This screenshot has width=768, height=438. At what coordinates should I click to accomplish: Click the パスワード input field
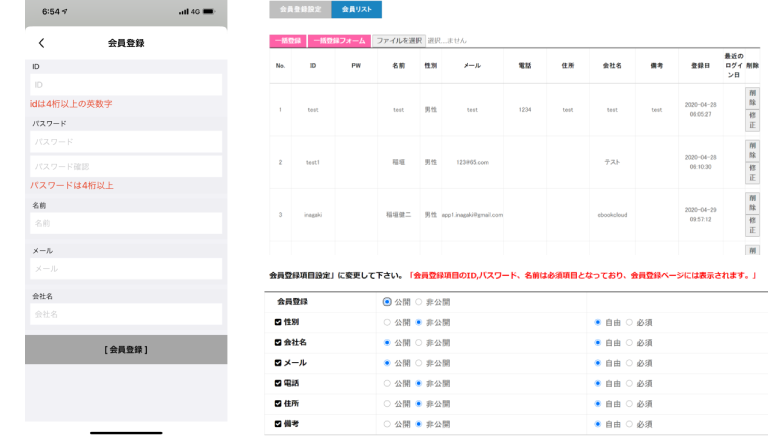point(126,142)
